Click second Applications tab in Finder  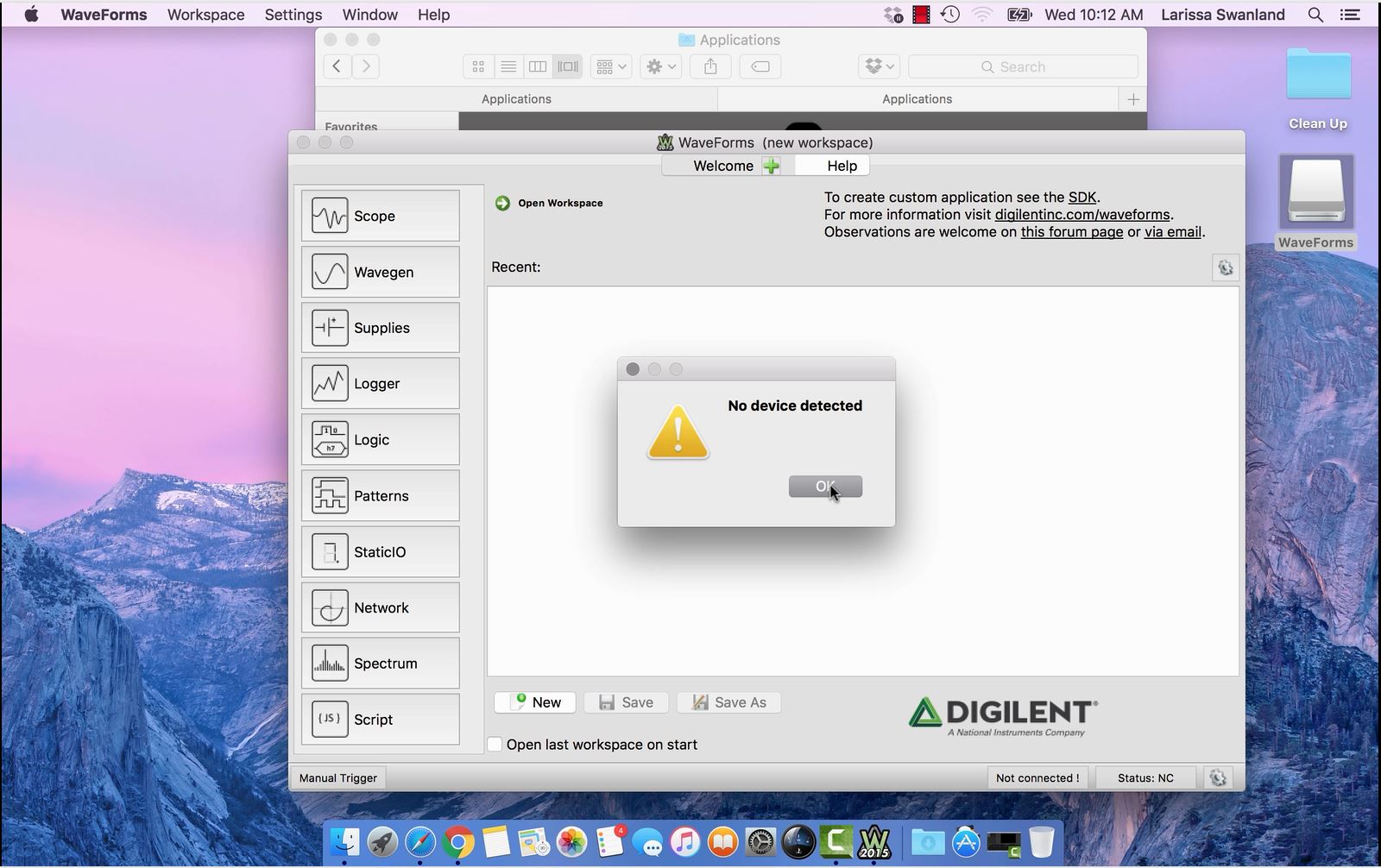(x=917, y=99)
